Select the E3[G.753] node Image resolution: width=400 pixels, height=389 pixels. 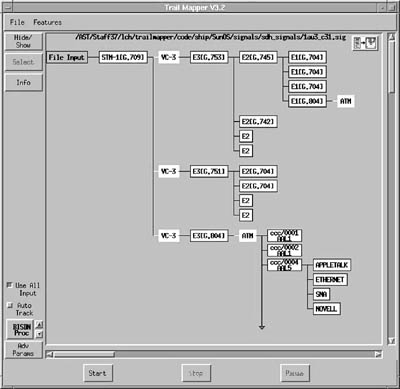tap(209, 57)
